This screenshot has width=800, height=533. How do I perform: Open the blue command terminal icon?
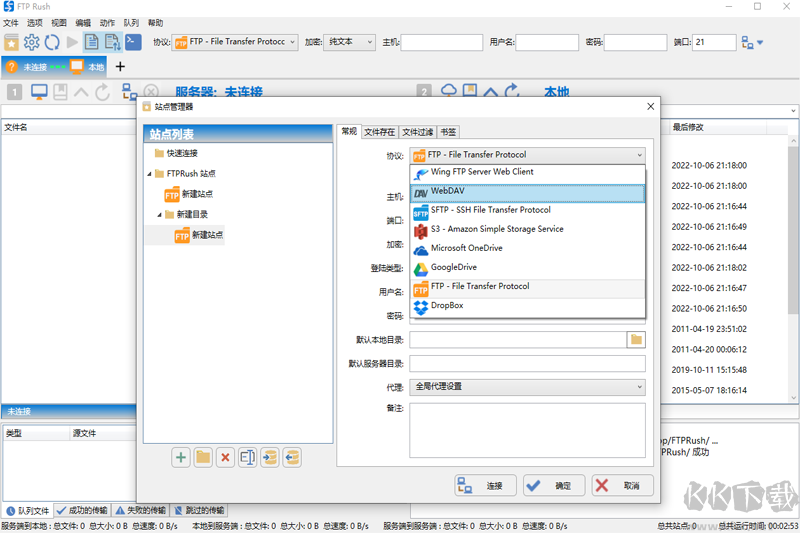click(133, 42)
